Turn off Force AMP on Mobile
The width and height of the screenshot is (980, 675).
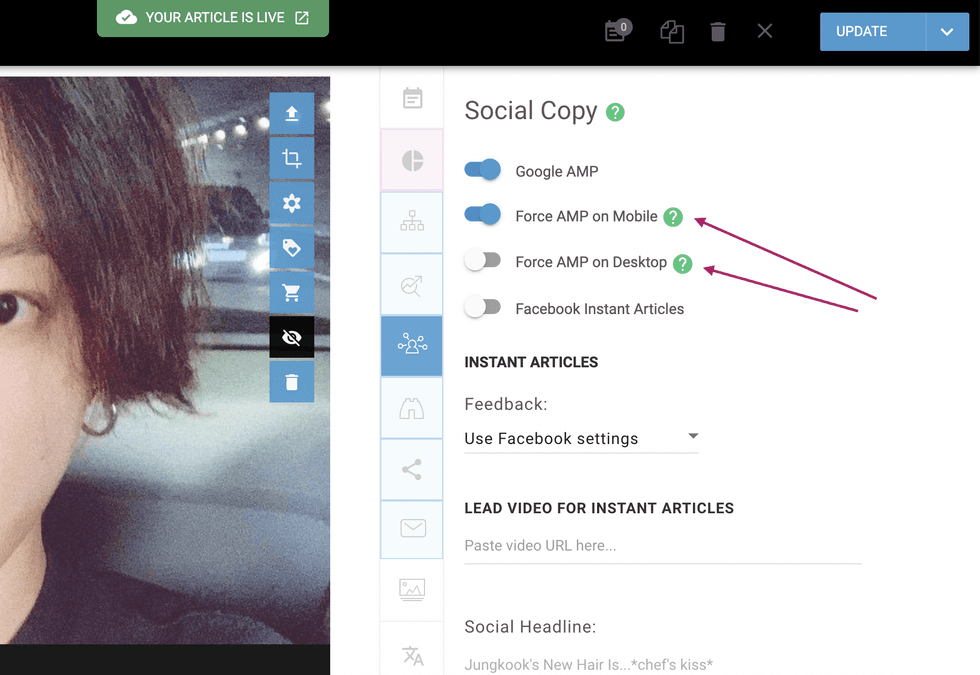click(483, 215)
